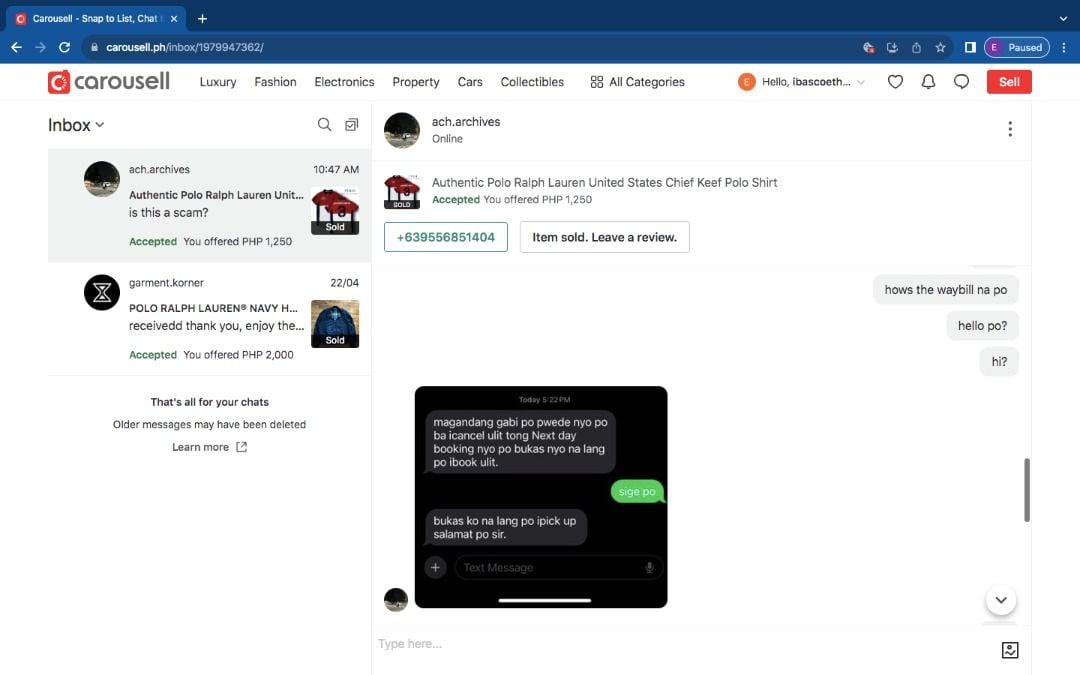The image size is (1080, 675).
Task: Click the 'hello po?' message
Action: point(982,326)
